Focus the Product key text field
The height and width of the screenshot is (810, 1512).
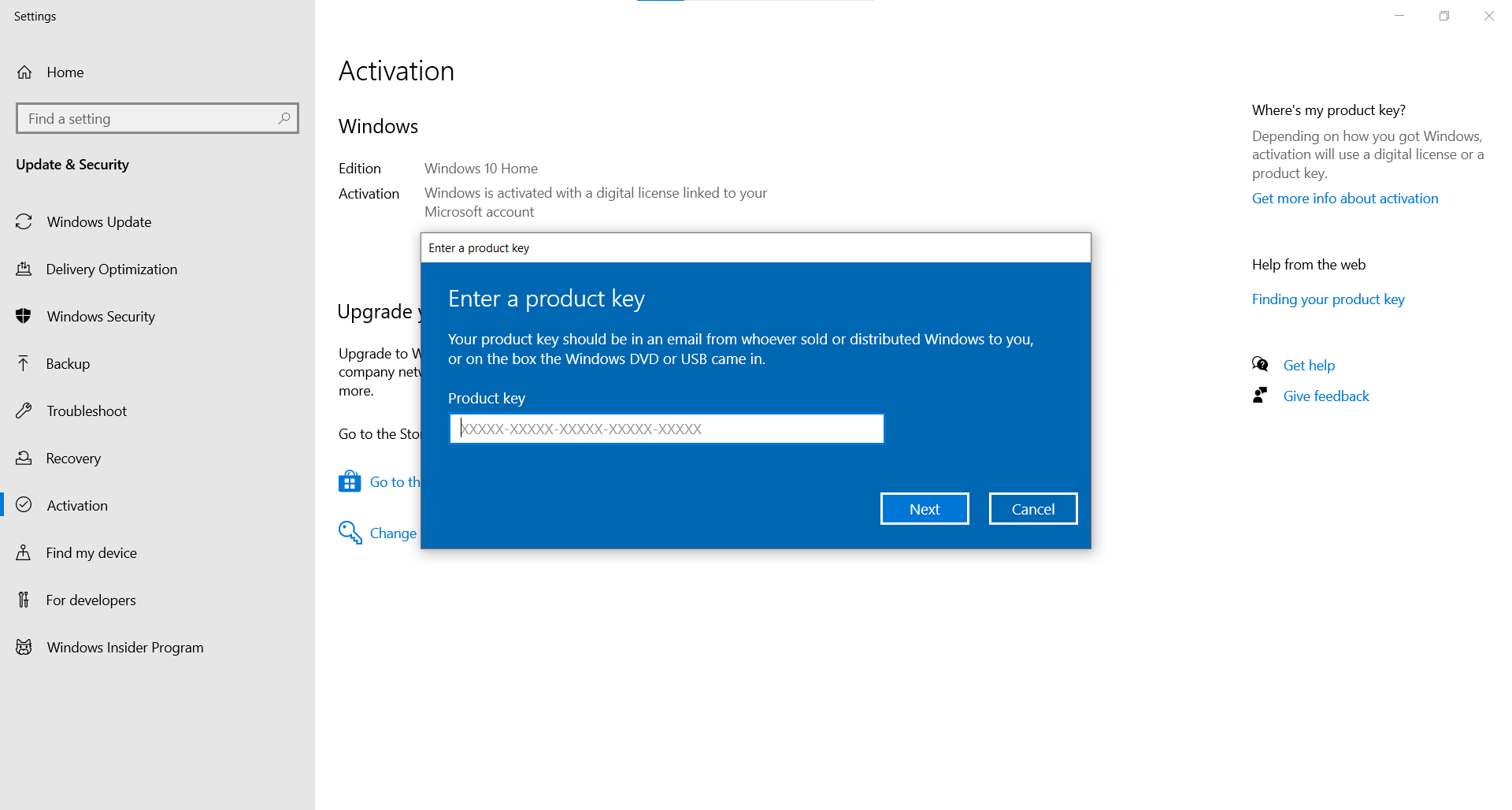click(x=667, y=429)
